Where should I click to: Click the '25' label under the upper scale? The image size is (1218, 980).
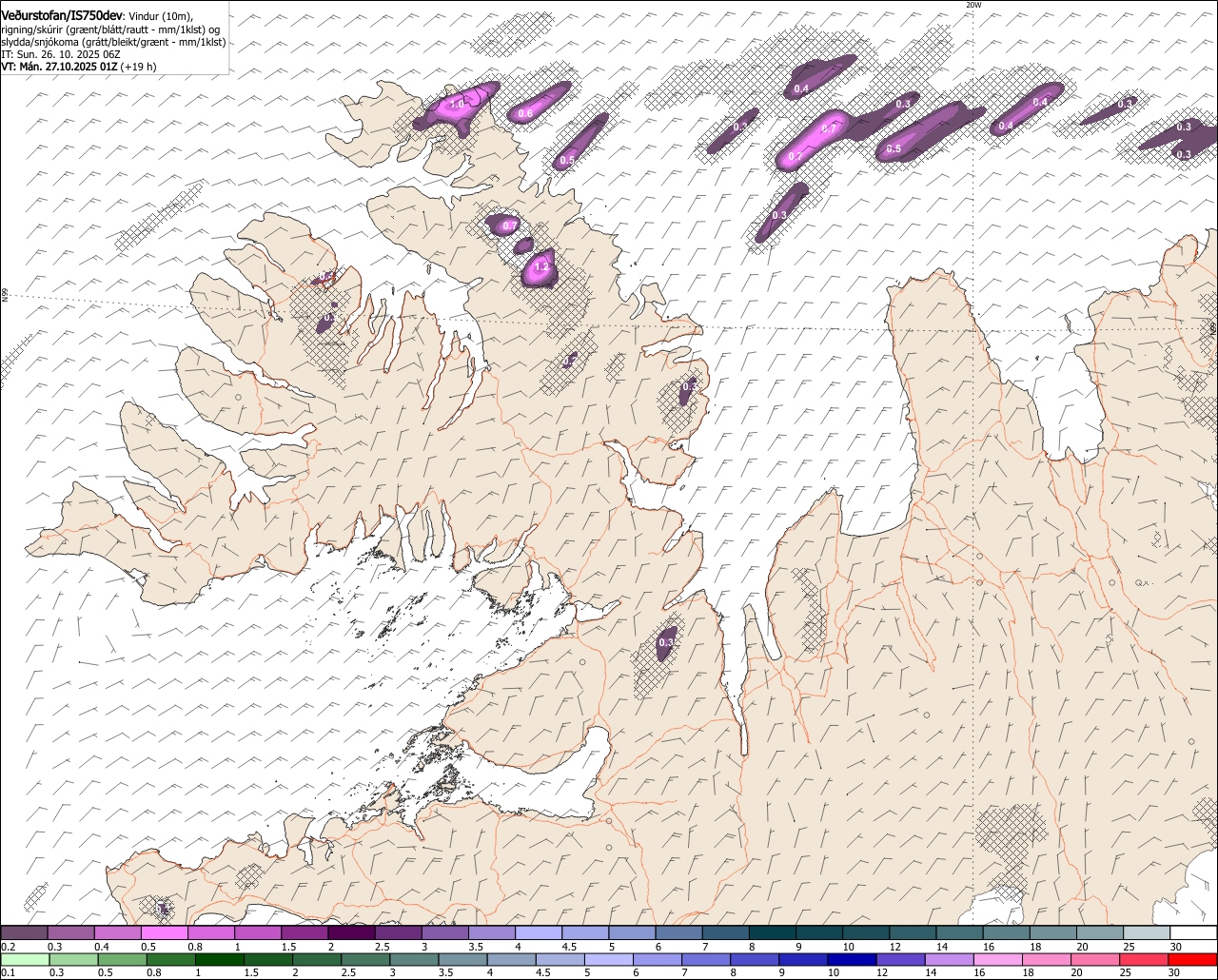(x=1129, y=947)
